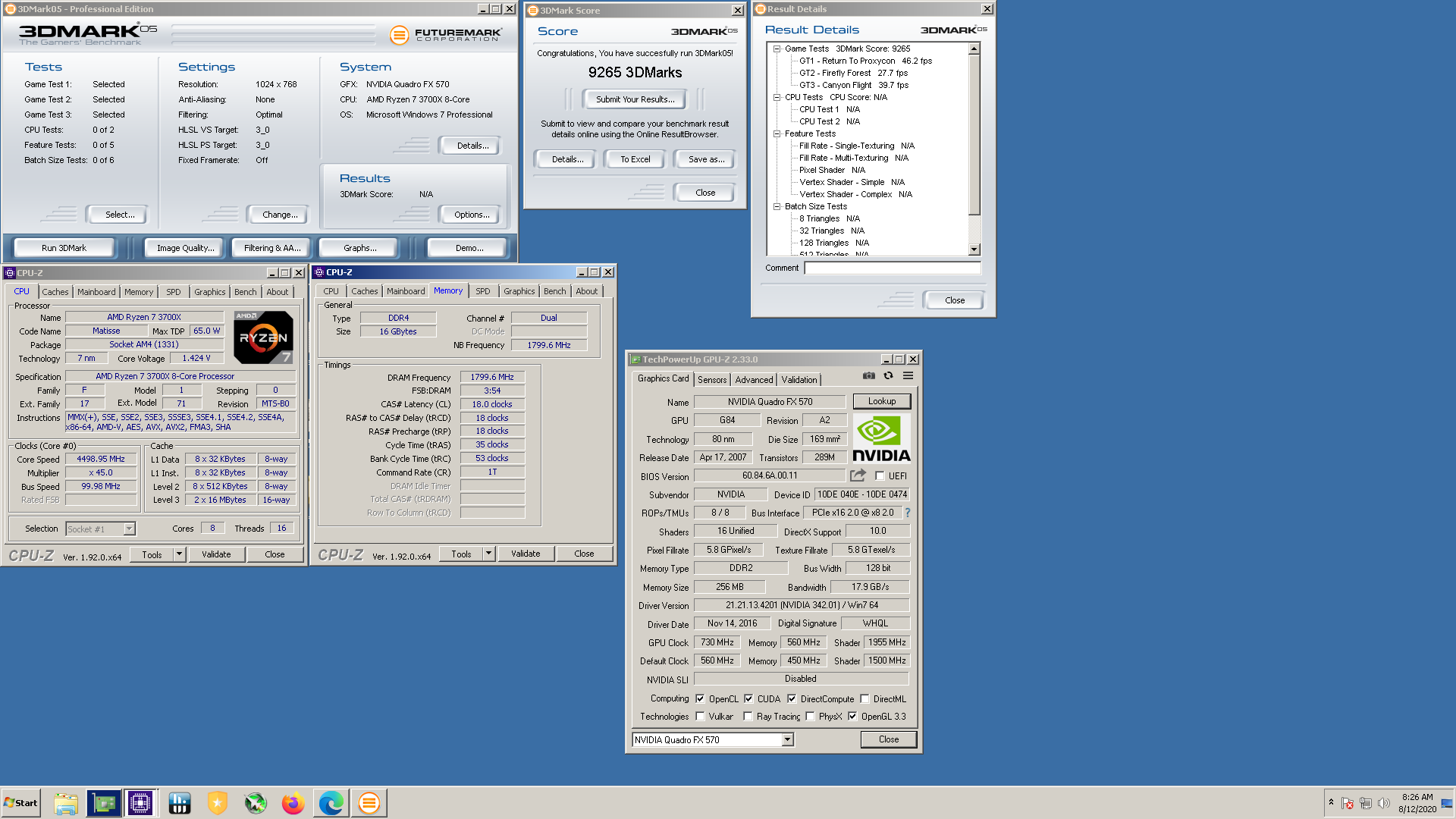The image size is (1456, 819).
Task: Click the Lookup button in GPU-Z
Action: [882, 401]
